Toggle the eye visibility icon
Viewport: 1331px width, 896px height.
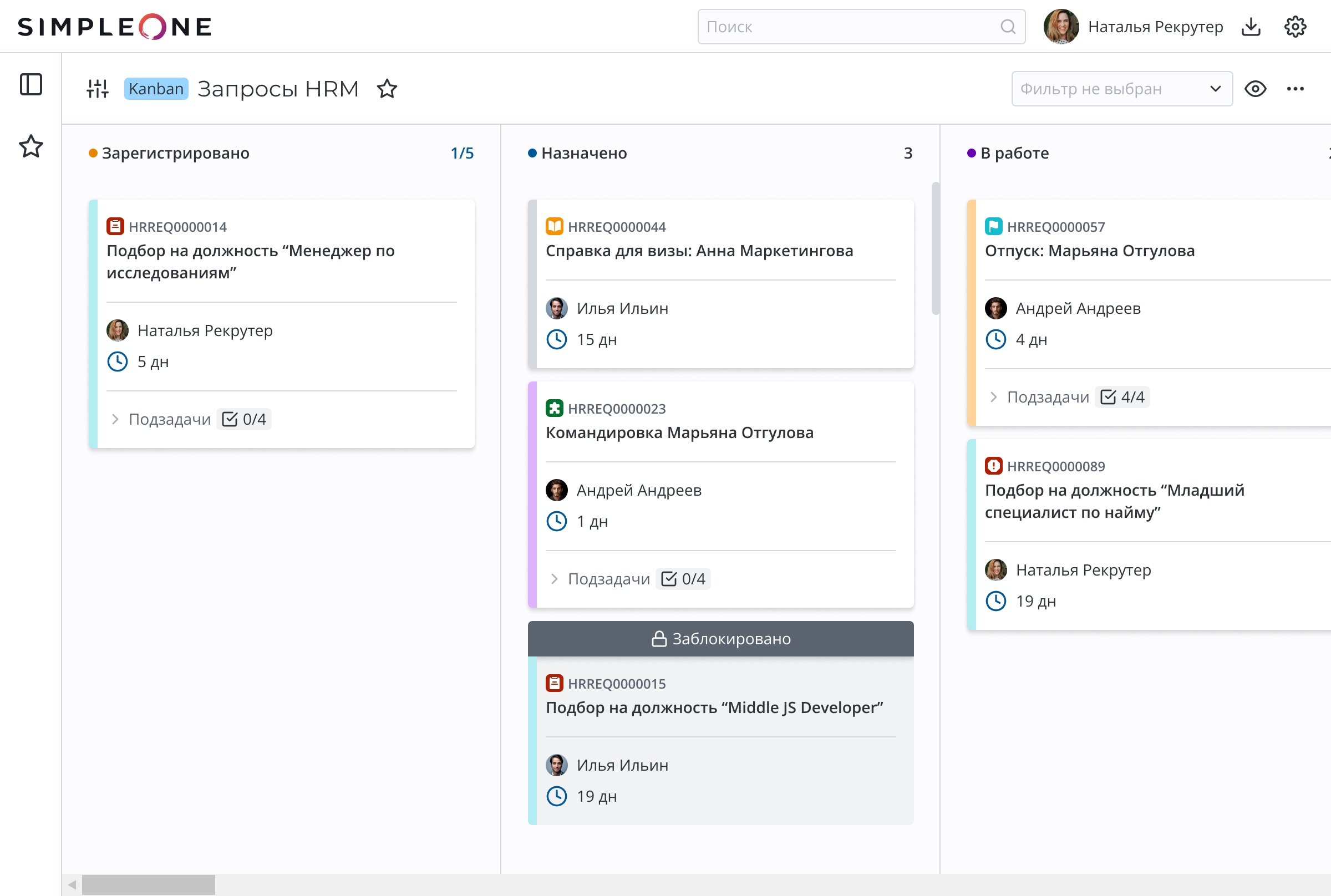pos(1256,89)
